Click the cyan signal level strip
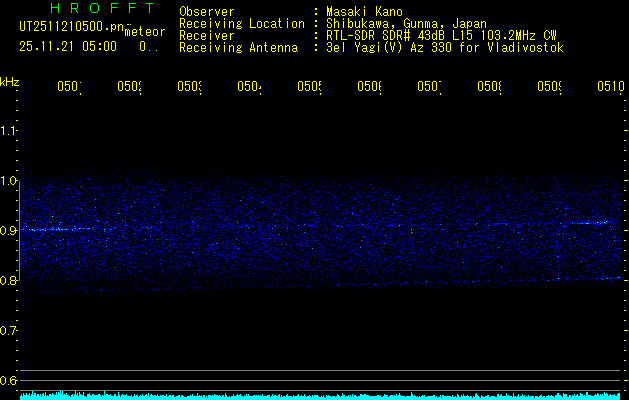The image size is (629, 400). (x=320, y=395)
